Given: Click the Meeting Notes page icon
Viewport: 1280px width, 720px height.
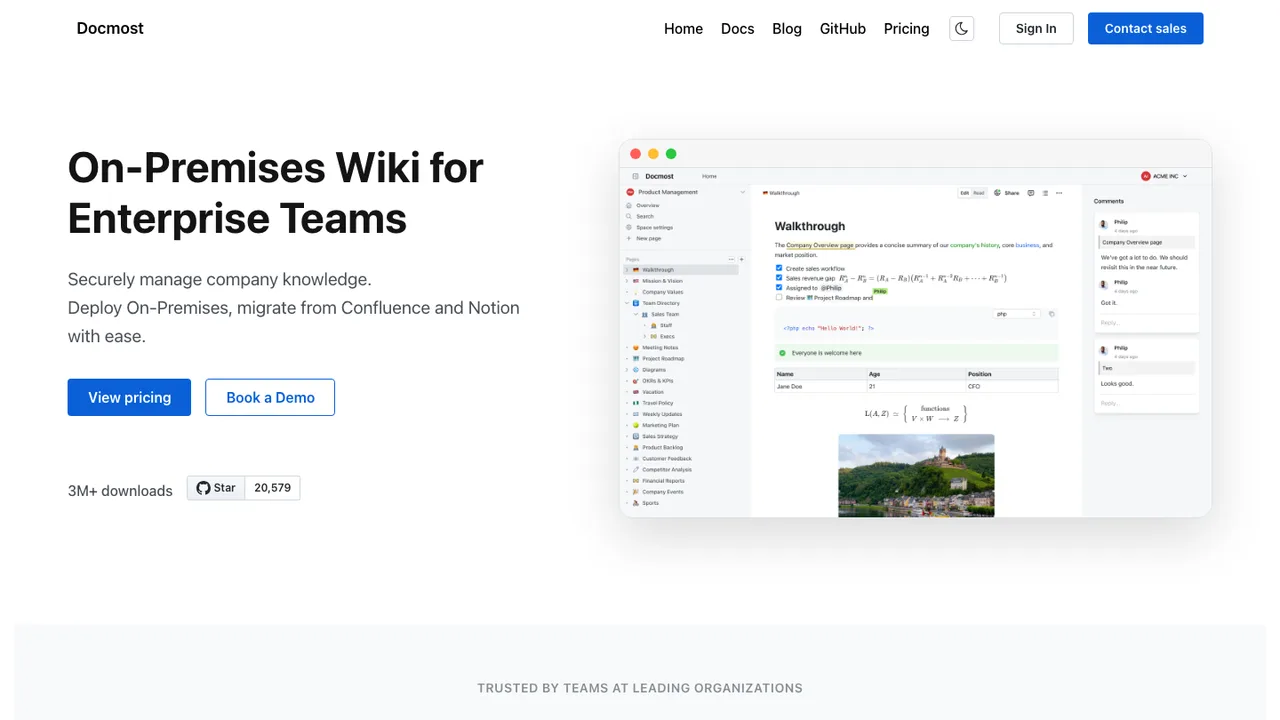Looking at the screenshot, I should coord(636,347).
